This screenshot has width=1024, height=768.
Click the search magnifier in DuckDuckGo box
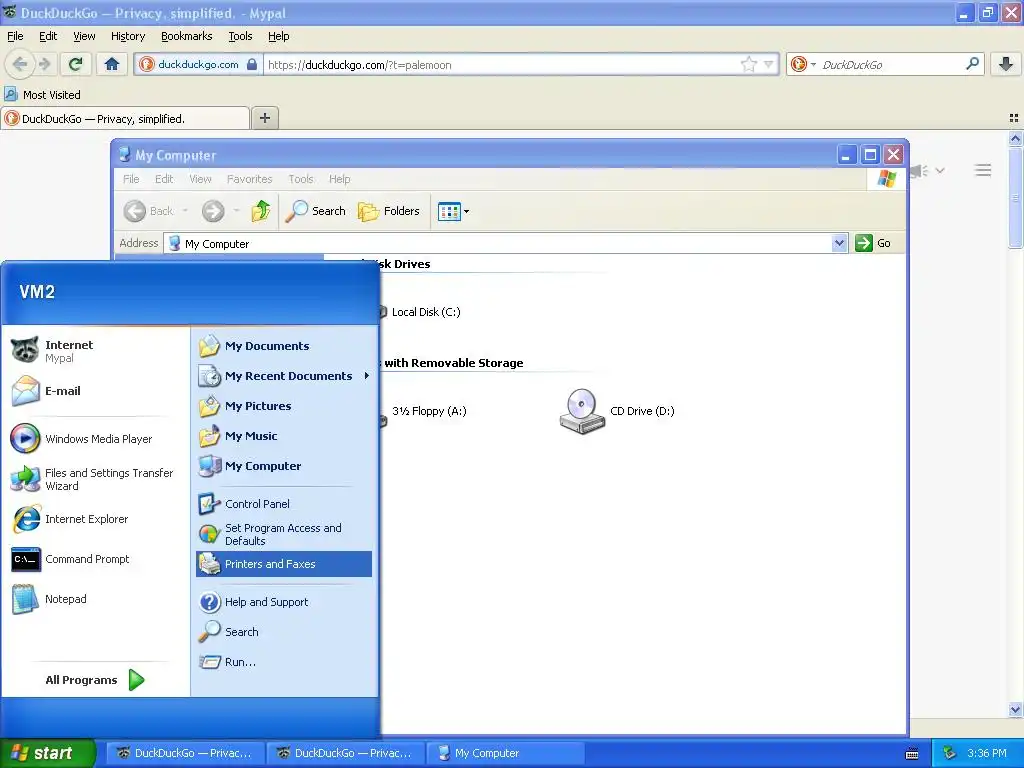tap(972, 64)
